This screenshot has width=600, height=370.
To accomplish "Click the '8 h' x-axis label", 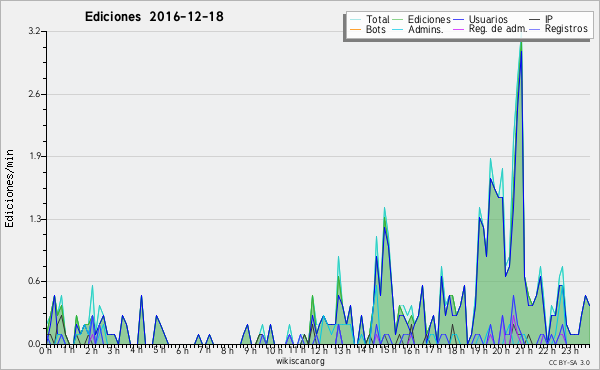I will (227, 350).
